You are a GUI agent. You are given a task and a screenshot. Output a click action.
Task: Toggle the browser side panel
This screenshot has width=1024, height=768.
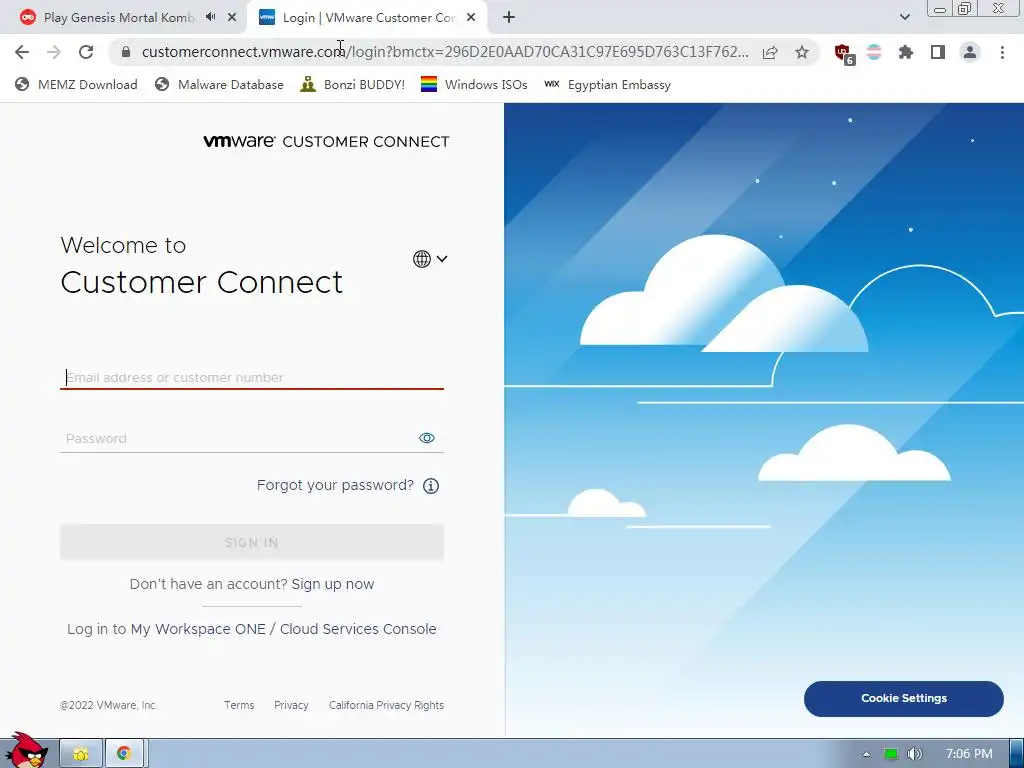[938, 52]
